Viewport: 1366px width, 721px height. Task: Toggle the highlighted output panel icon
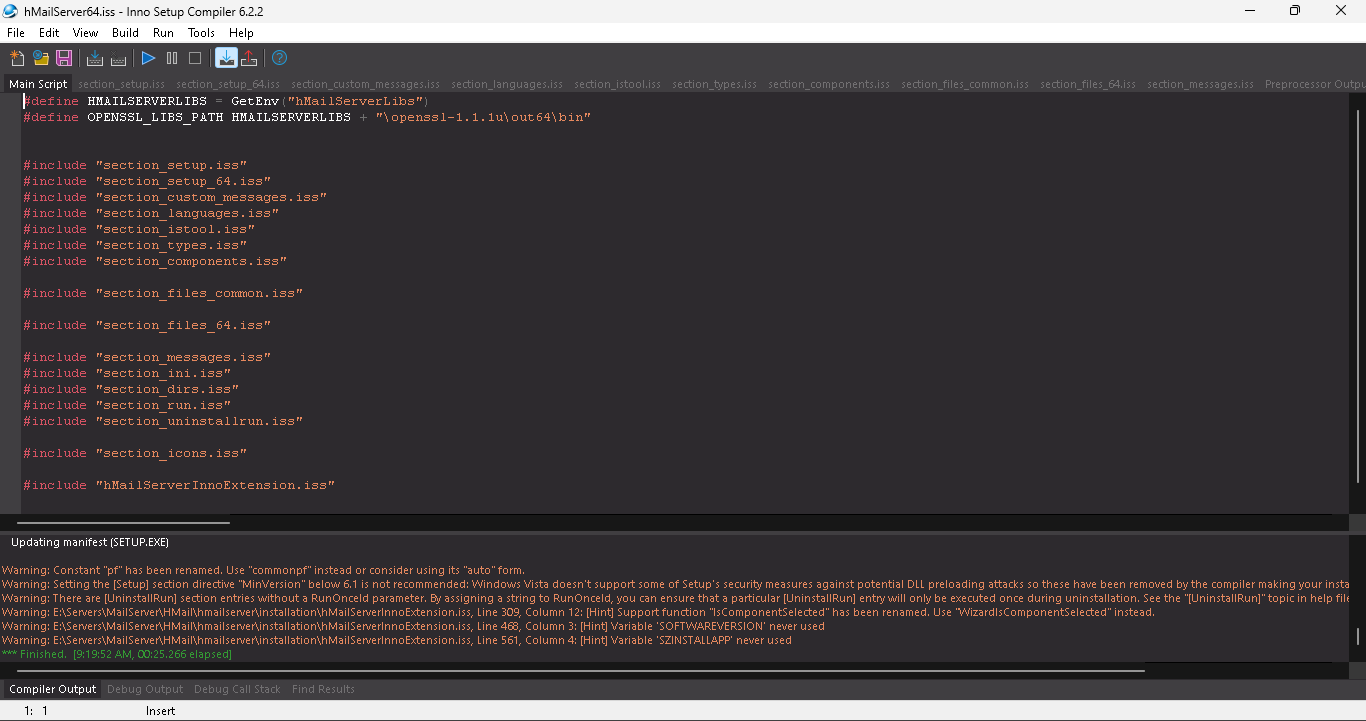point(226,58)
